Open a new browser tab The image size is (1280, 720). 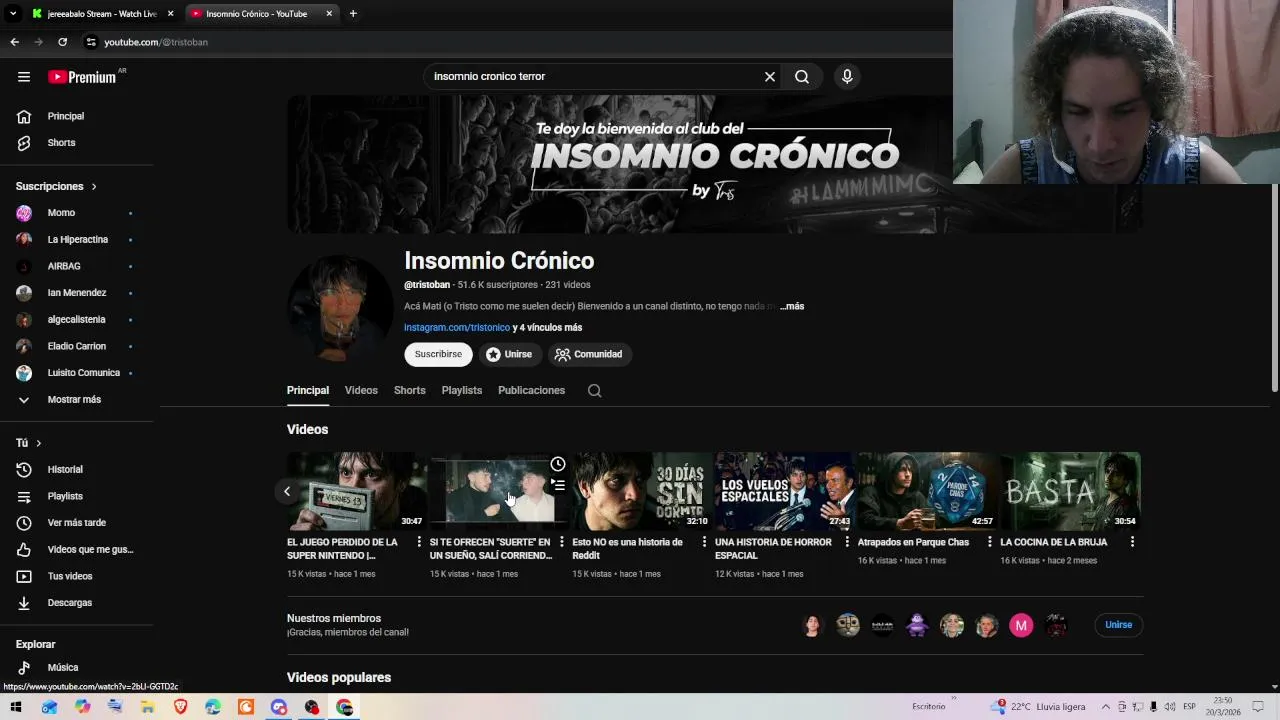[353, 14]
